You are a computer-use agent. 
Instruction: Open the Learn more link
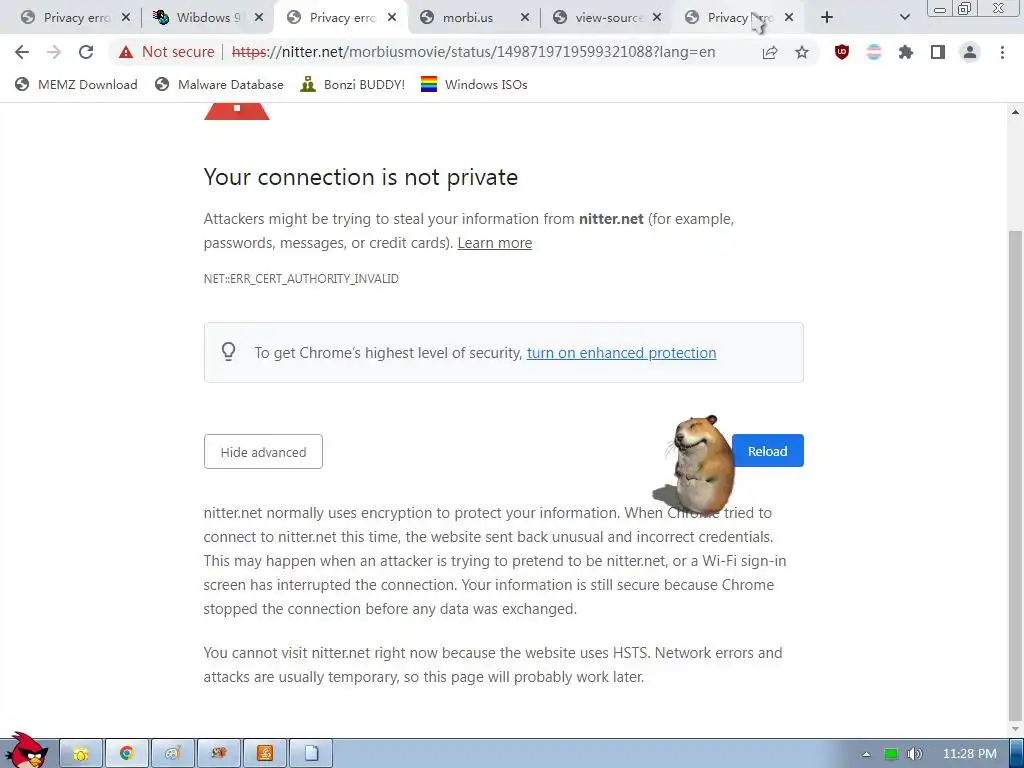point(494,243)
